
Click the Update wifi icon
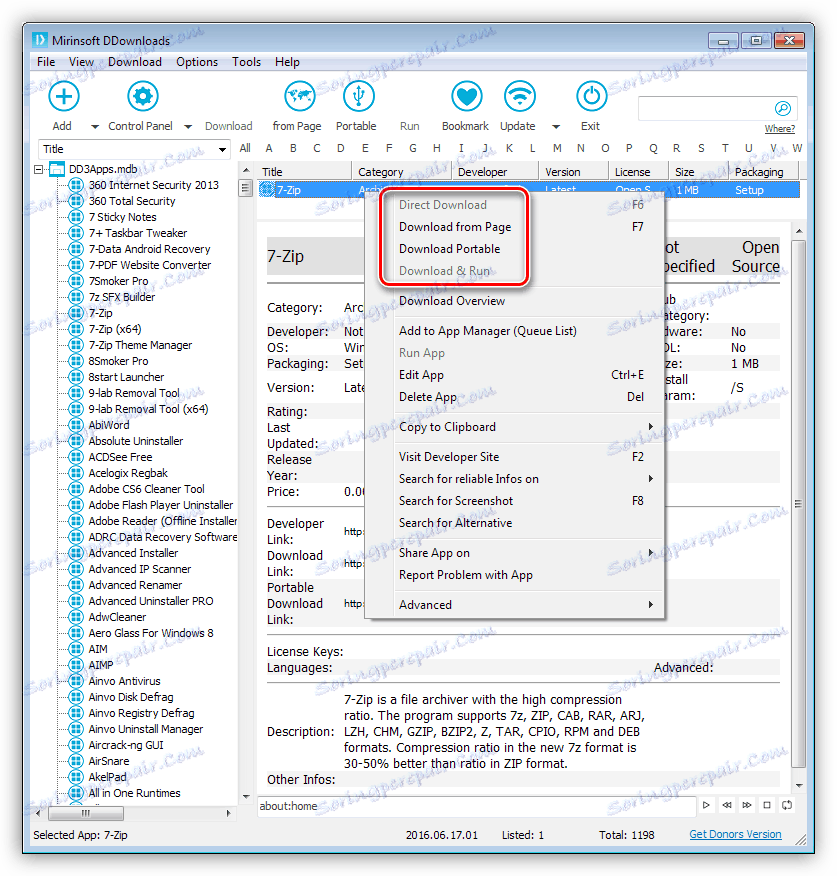519,96
